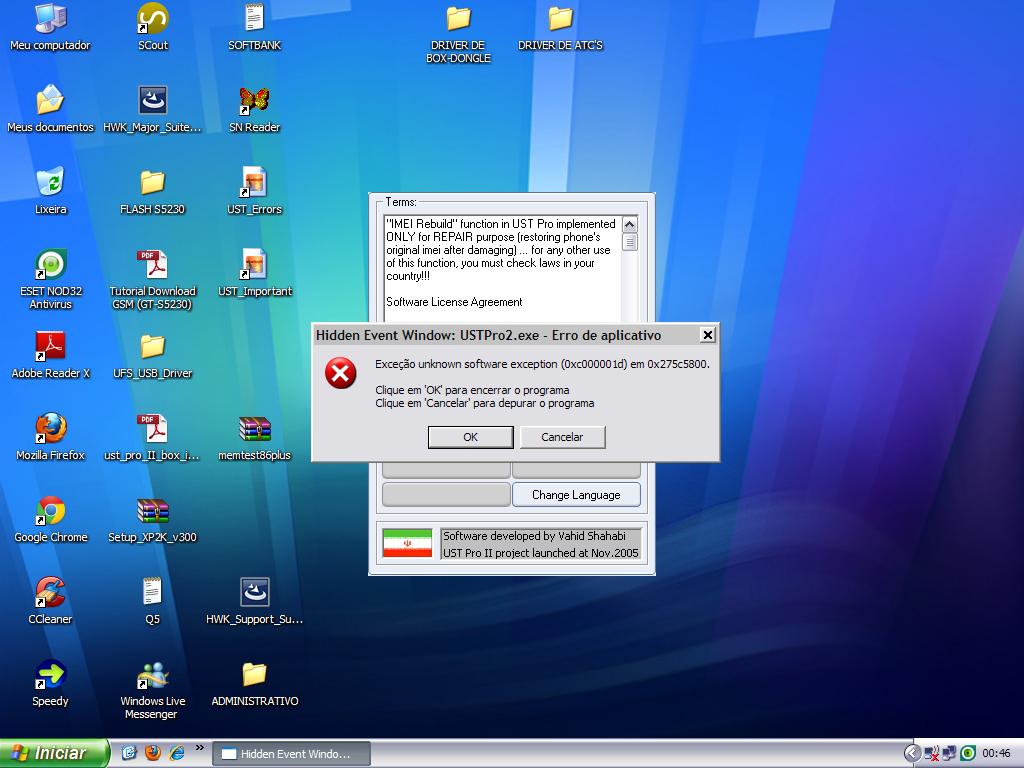
Task: Close the Erro de aplicativo dialog
Action: tap(707, 335)
